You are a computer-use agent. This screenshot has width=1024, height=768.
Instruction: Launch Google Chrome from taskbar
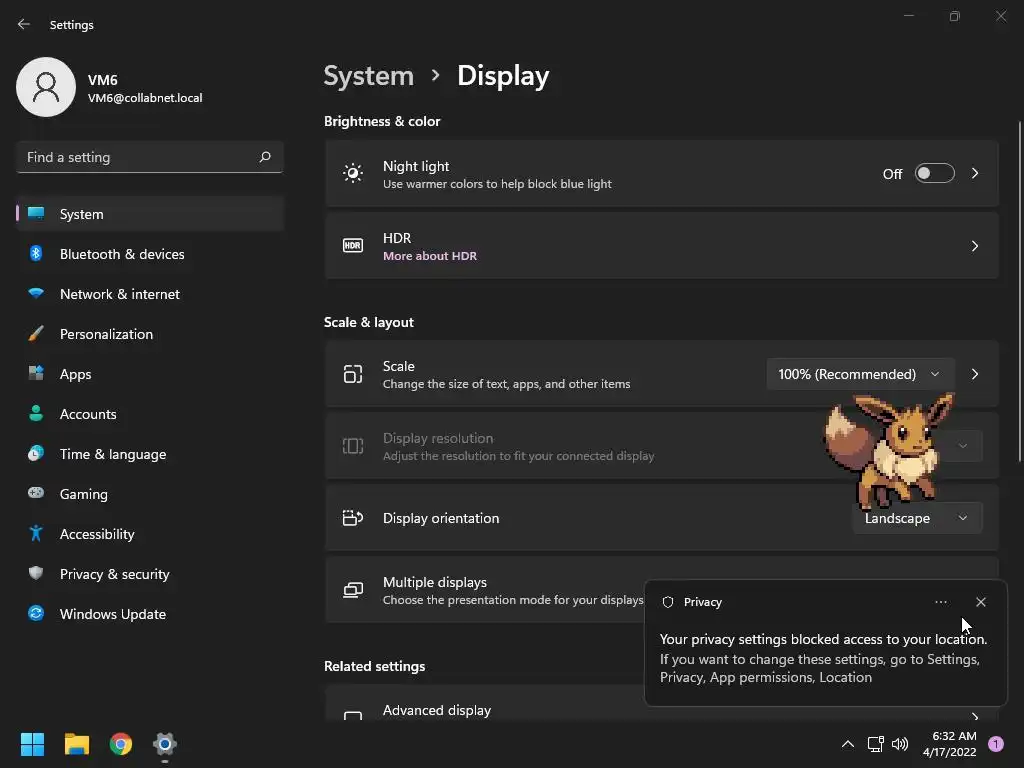pyautogui.click(x=121, y=744)
